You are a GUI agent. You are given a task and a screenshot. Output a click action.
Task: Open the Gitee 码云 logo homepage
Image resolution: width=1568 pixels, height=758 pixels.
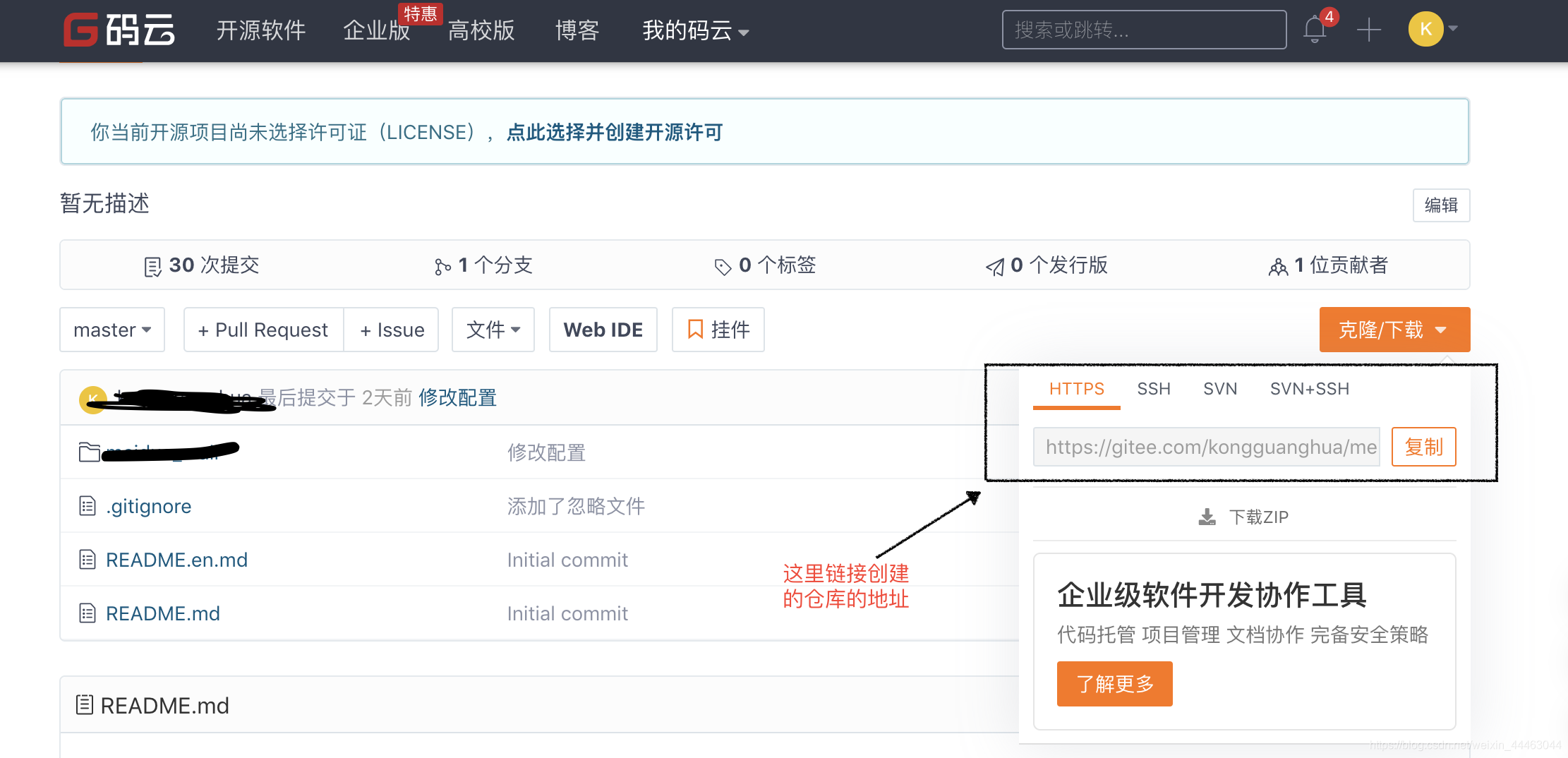click(x=119, y=30)
